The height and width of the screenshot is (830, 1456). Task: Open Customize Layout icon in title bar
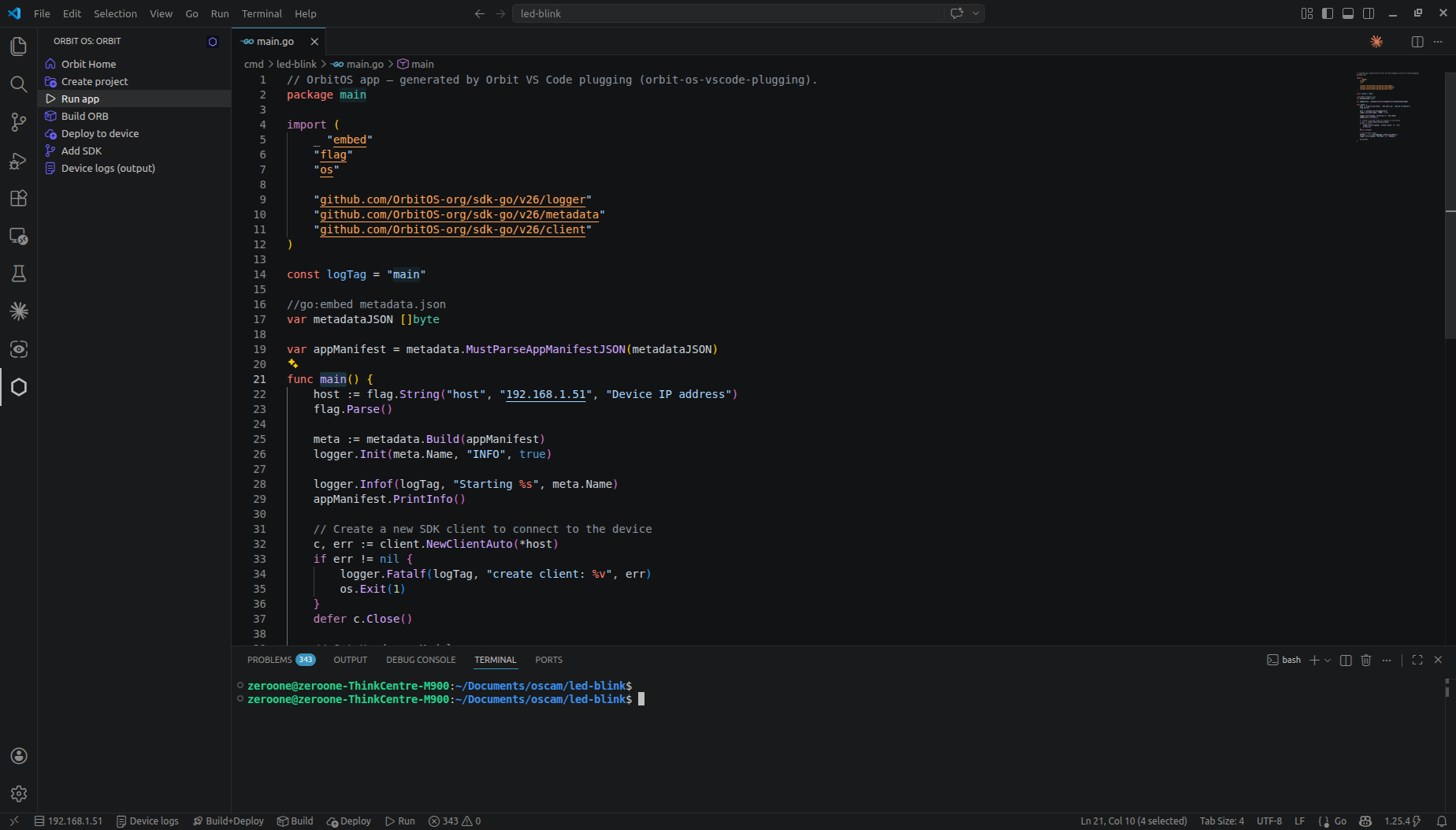point(1307,13)
